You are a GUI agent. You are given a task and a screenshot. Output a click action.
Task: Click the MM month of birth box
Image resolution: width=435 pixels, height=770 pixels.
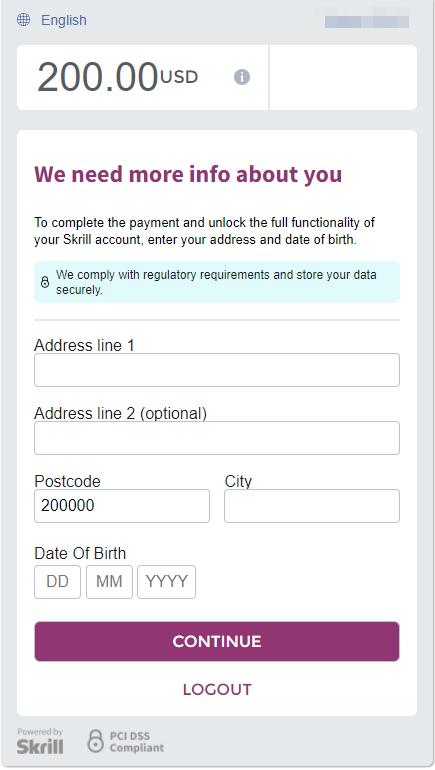109,582
